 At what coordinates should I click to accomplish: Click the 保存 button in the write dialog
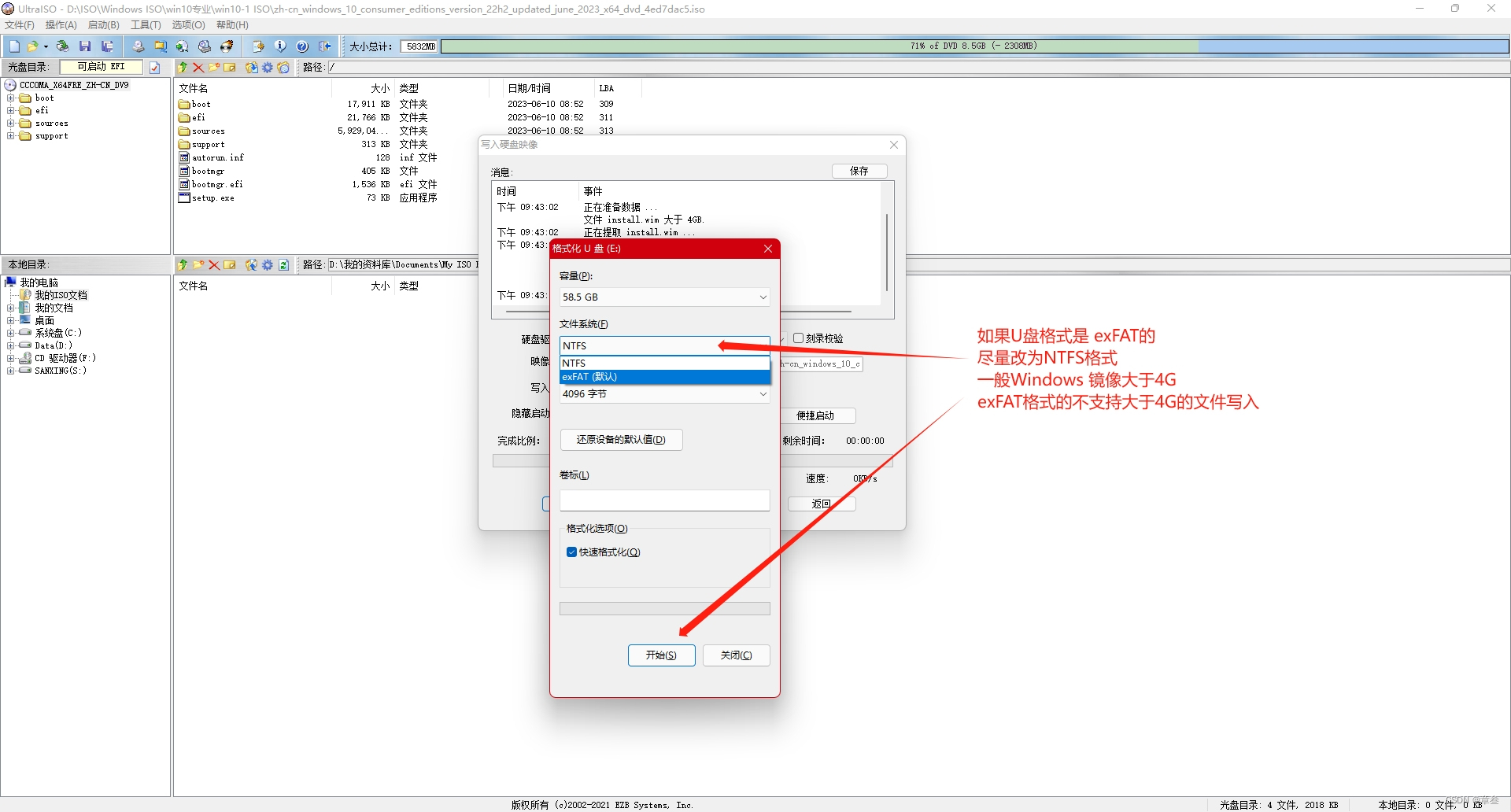[859, 171]
